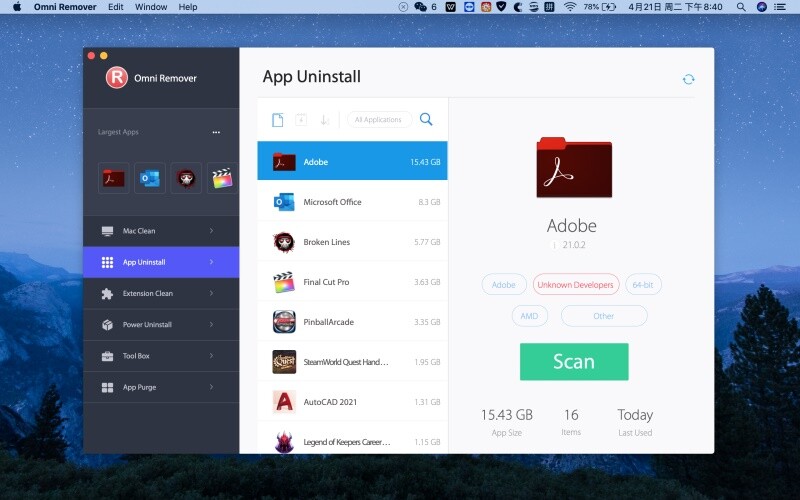The width and height of the screenshot is (800, 500).
Task: Click the 64-bit tag
Action: 643,285
